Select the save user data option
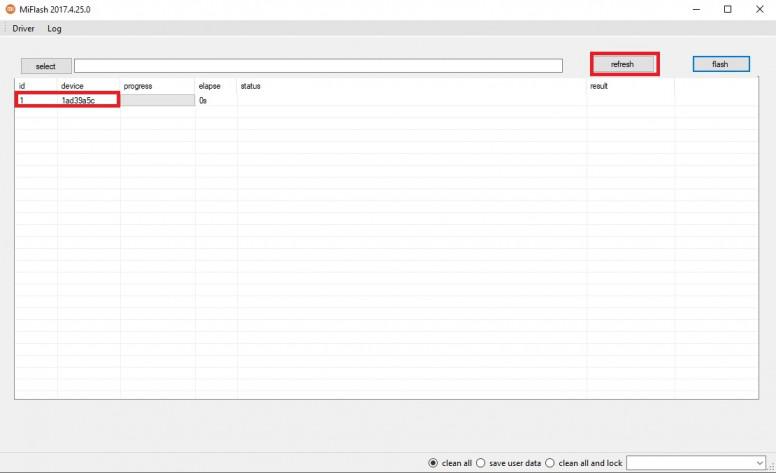The width and height of the screenshot is (776, 473). tap(509, 463)
